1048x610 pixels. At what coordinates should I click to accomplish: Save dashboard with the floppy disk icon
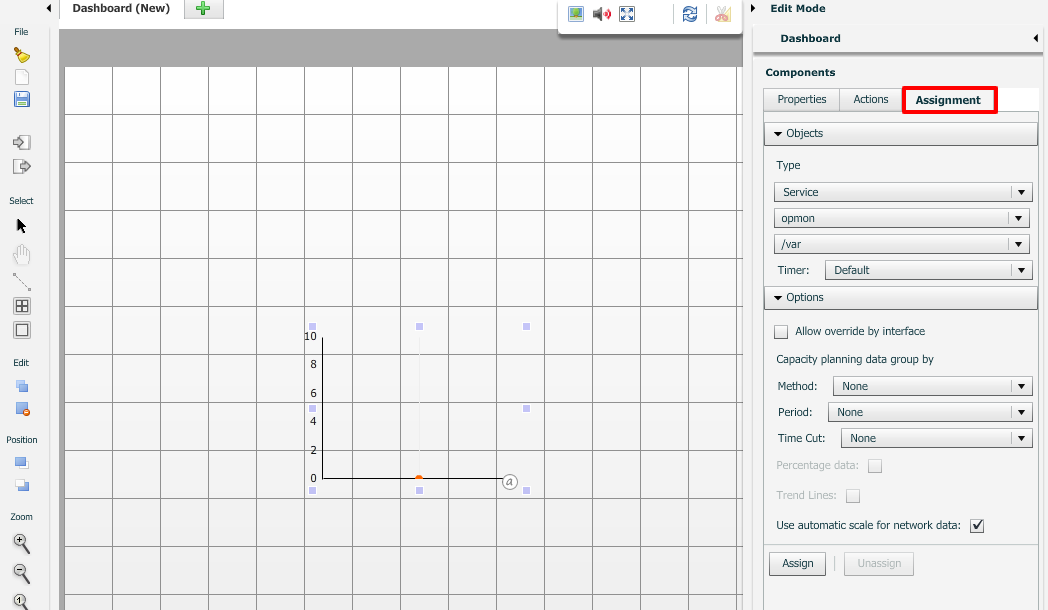21,100
